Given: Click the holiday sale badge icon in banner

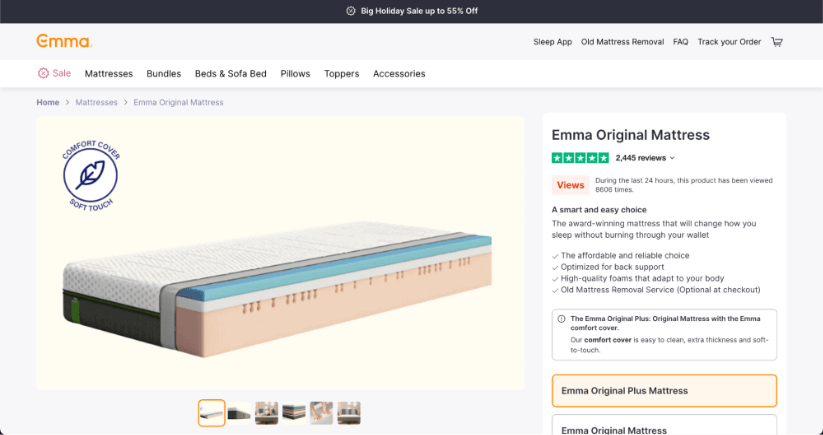Looking at the screenshot, I should pos(350,11).
